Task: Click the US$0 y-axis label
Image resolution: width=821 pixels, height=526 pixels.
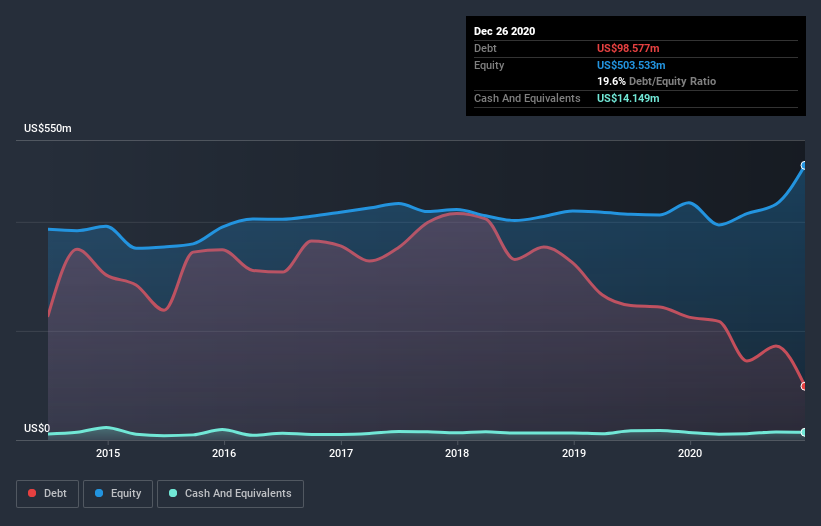Action: tap(37, 428)
